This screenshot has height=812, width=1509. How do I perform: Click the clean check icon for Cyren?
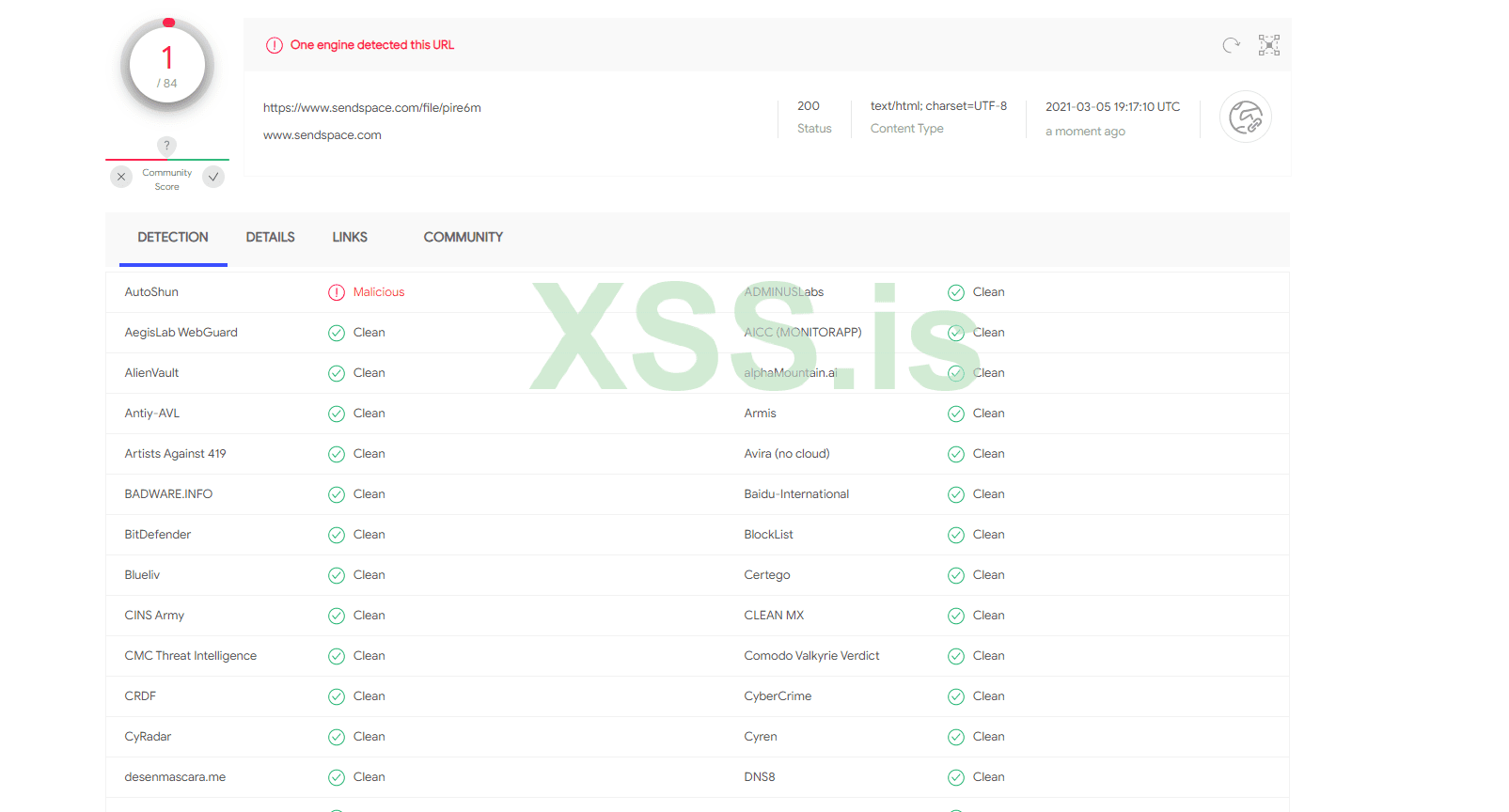pos(956,737)
